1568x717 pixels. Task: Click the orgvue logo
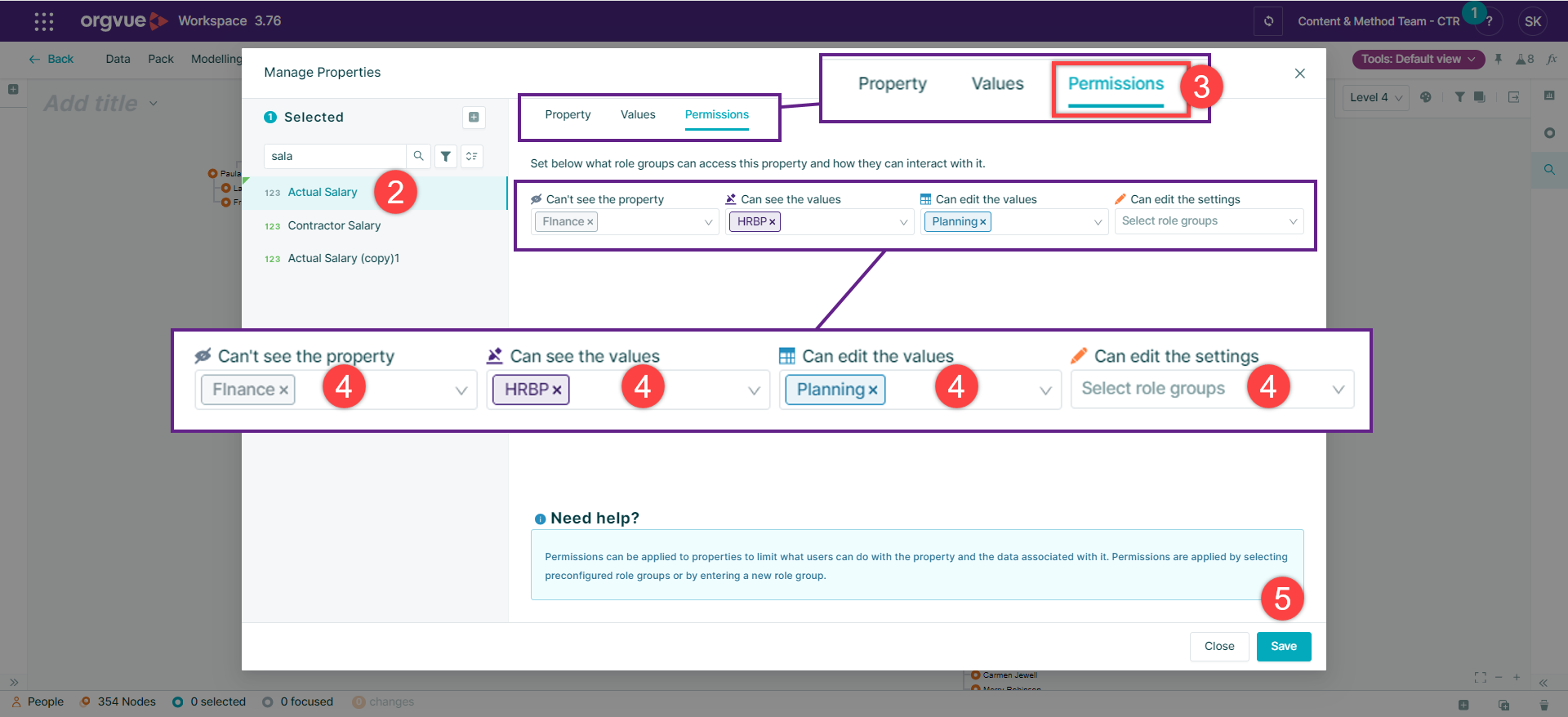124,21
